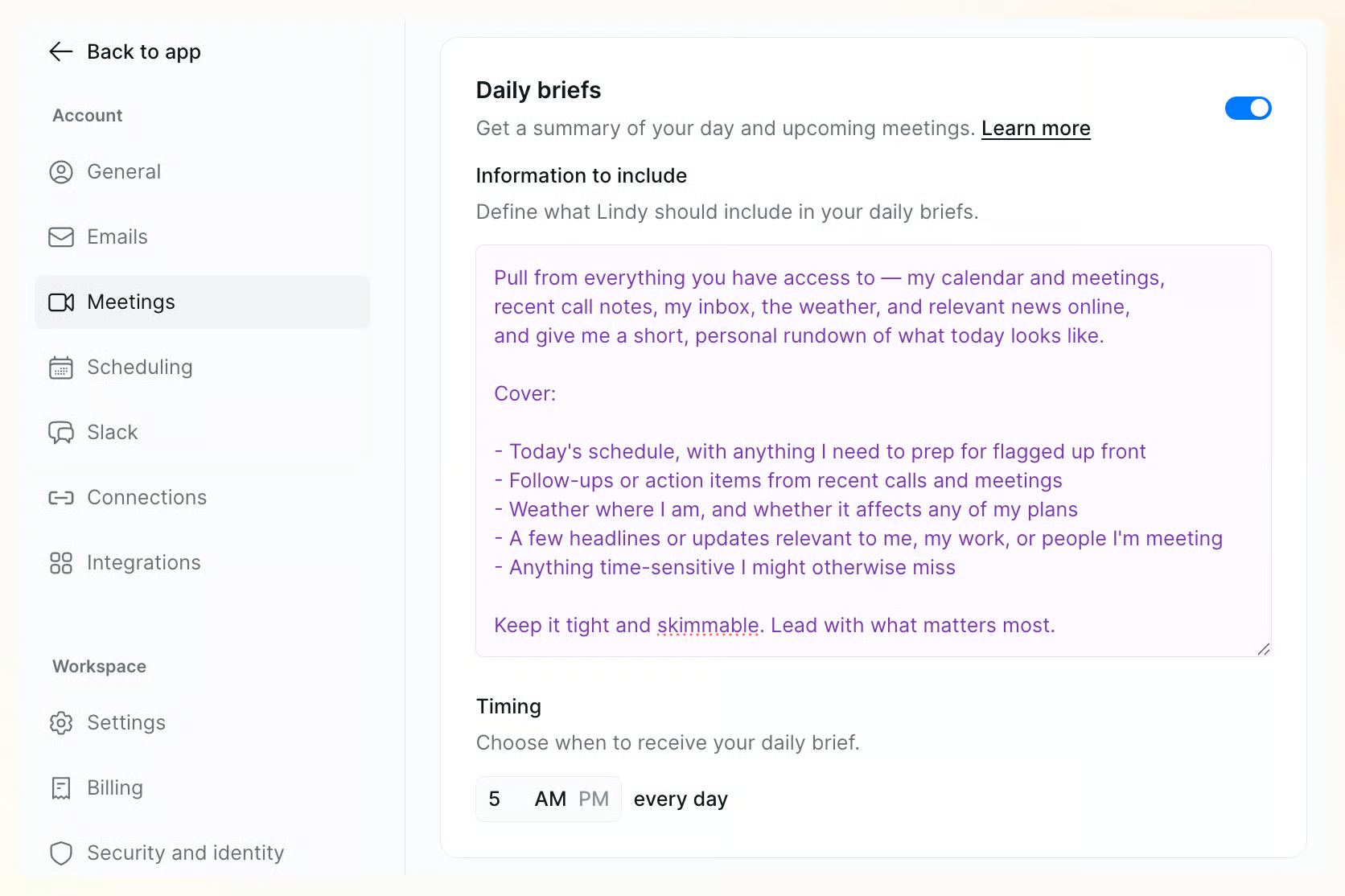Switch the brief time to PM
The width and height of the screenshot is (1345, 896).
tap(594, 799)
